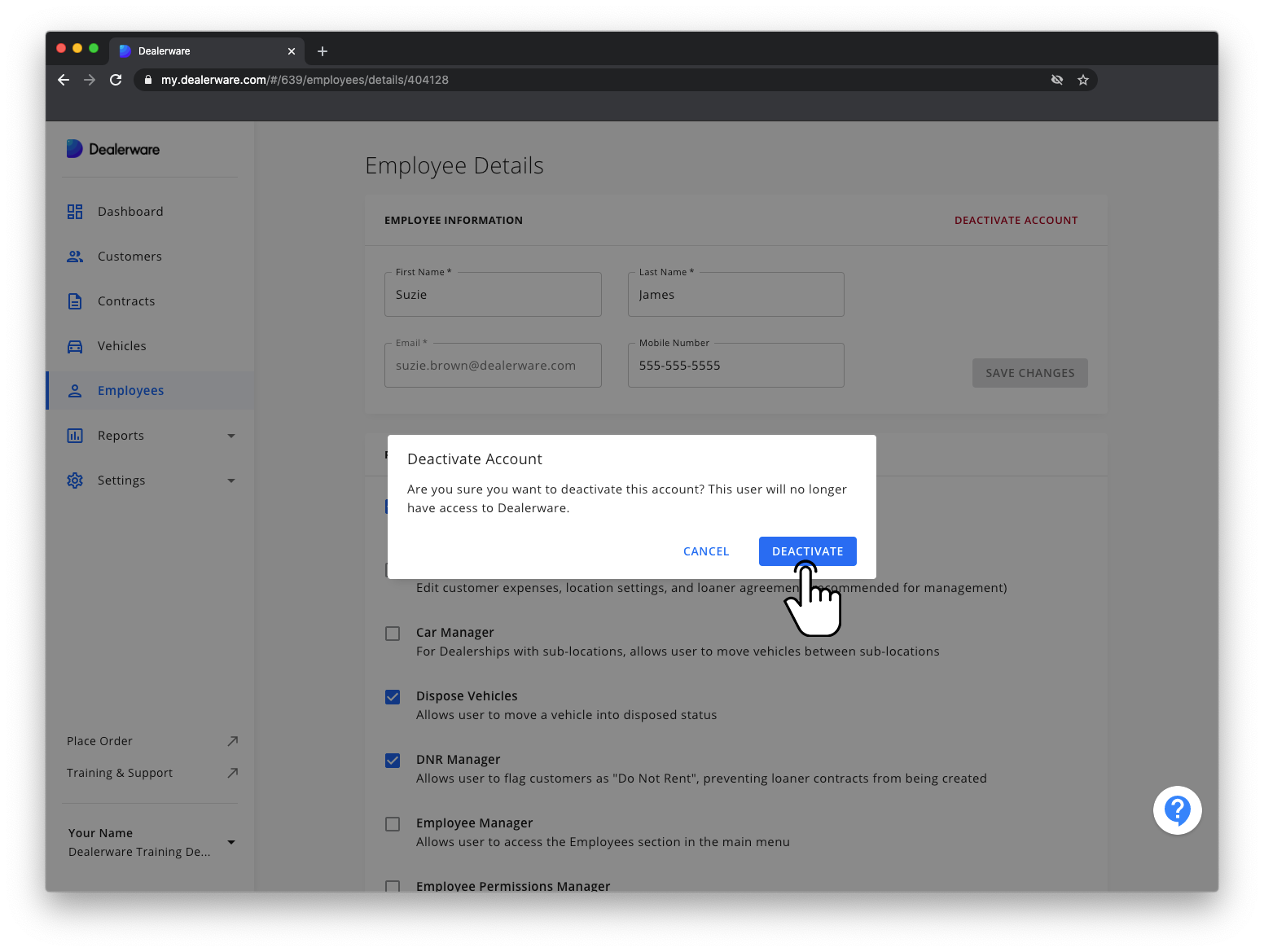
Task: Click CANCEL in the Deactivate Account dialog
Action: [705, 551]
